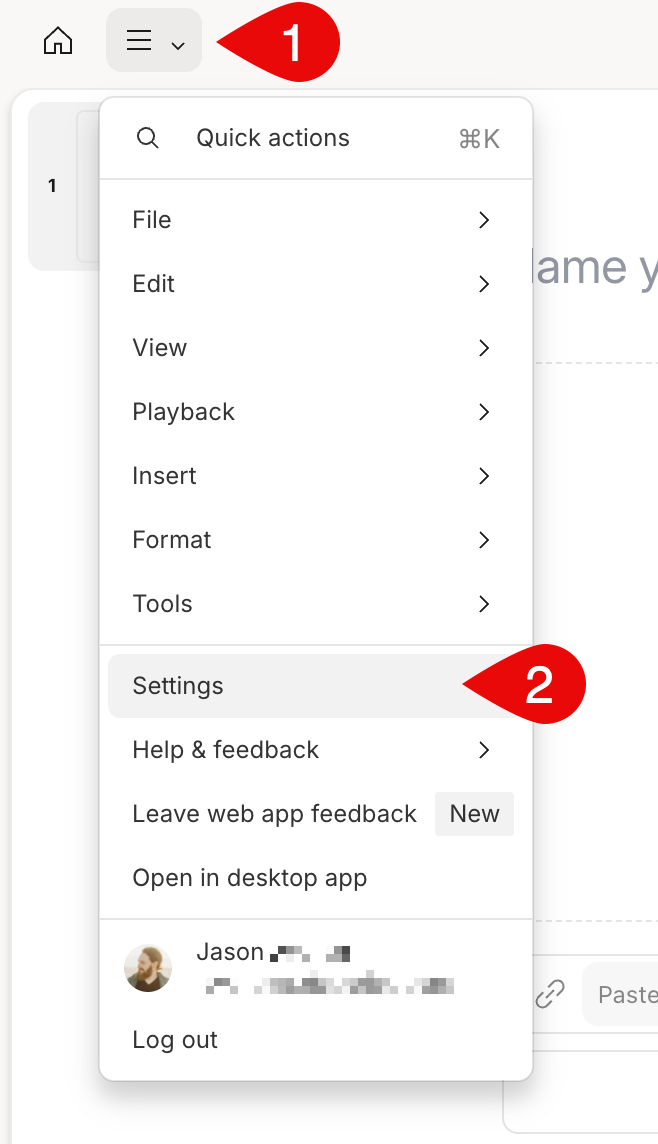
Task: Click the New badge beside feedback
Action: click(474, 814)
